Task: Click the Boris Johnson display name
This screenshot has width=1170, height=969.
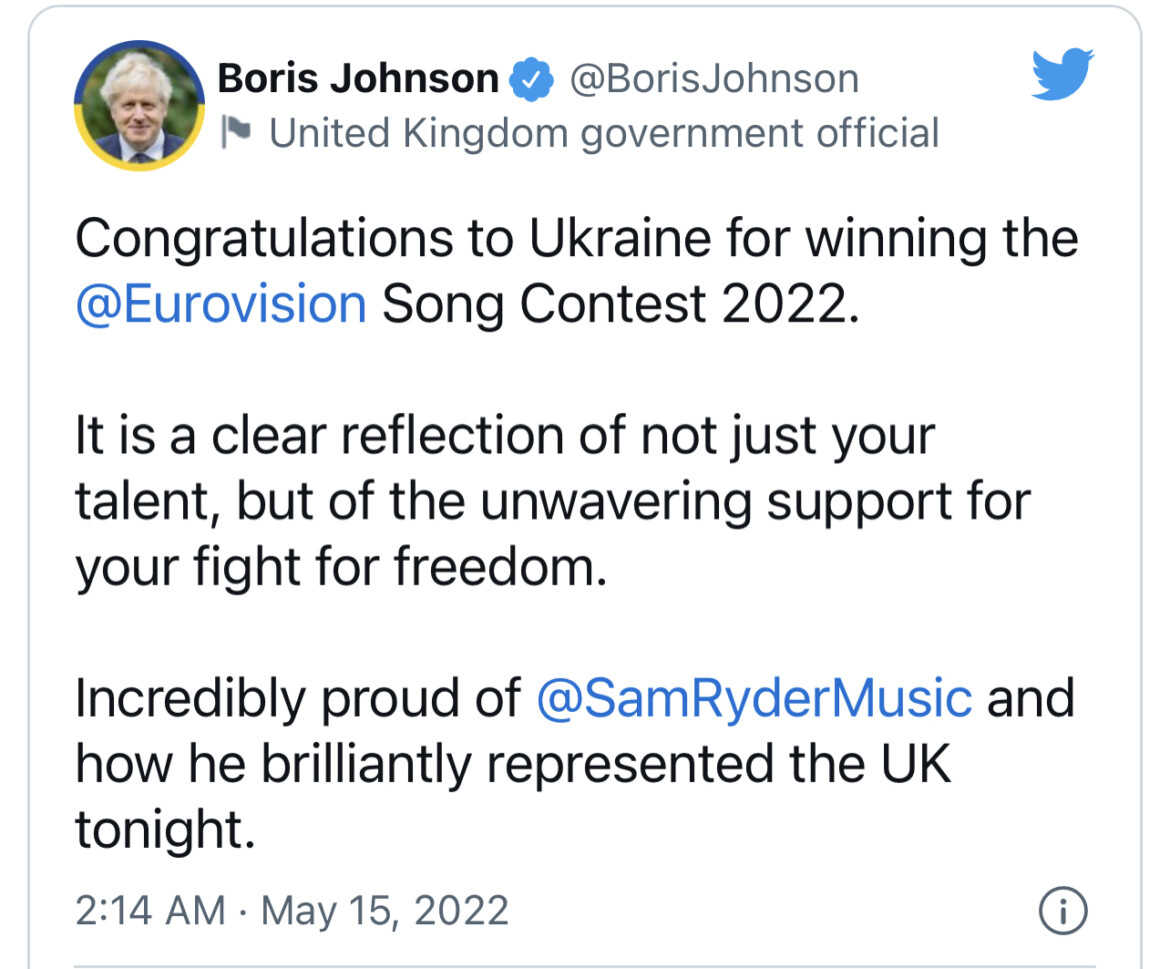Action: coord(358,78)
